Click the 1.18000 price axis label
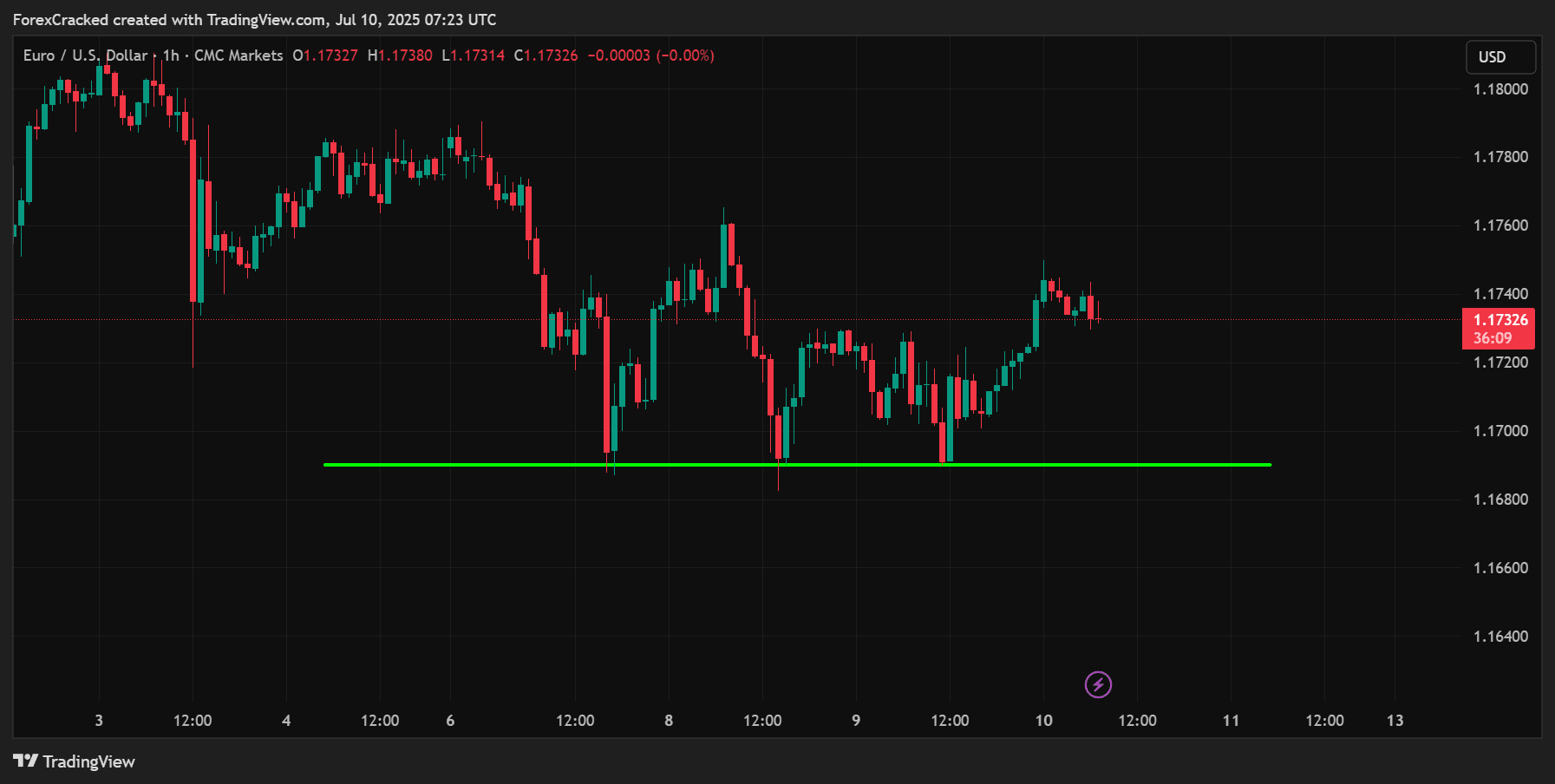 click(x=1500, y=89)
